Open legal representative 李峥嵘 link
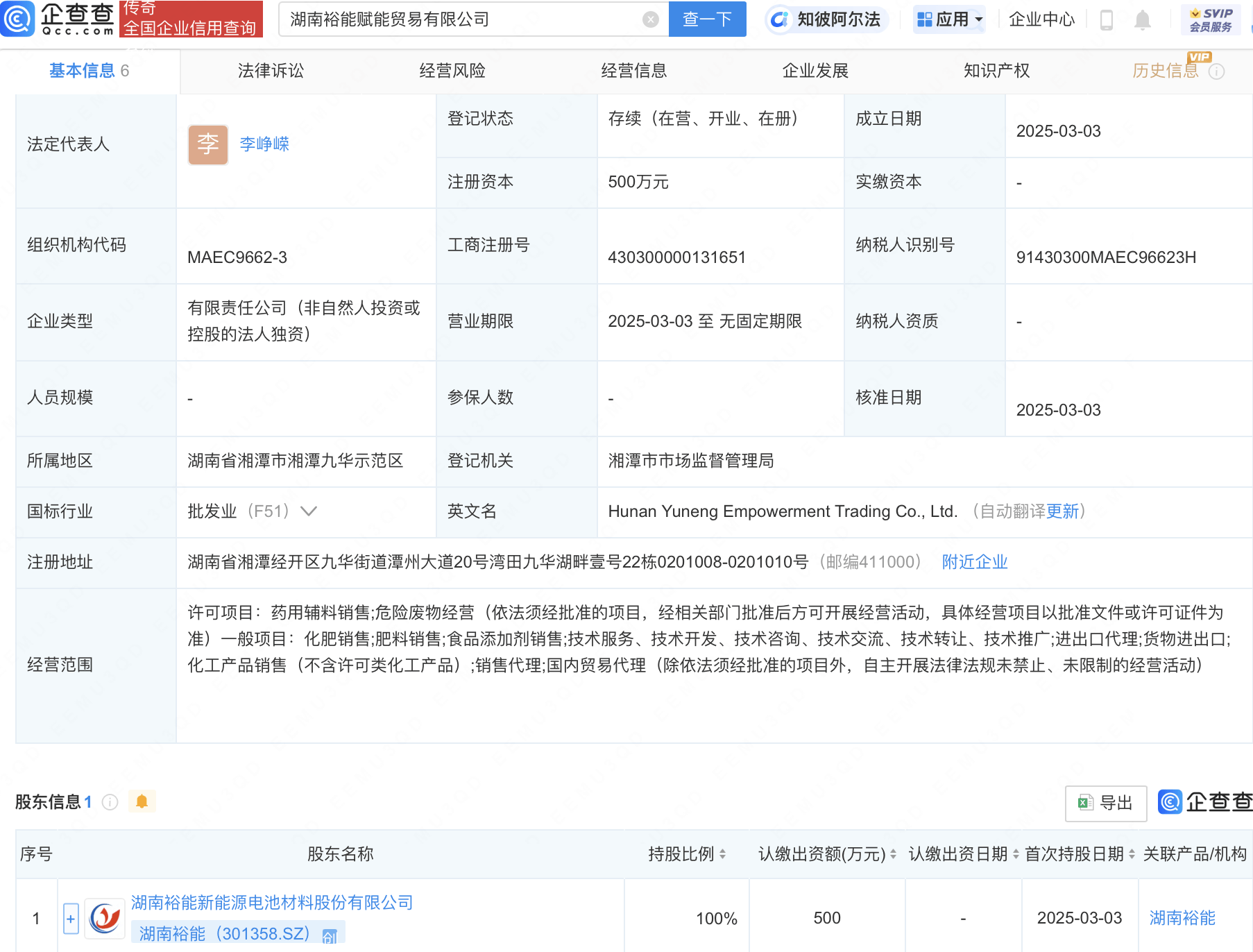Screen dimensions: 1253x952 264,144
